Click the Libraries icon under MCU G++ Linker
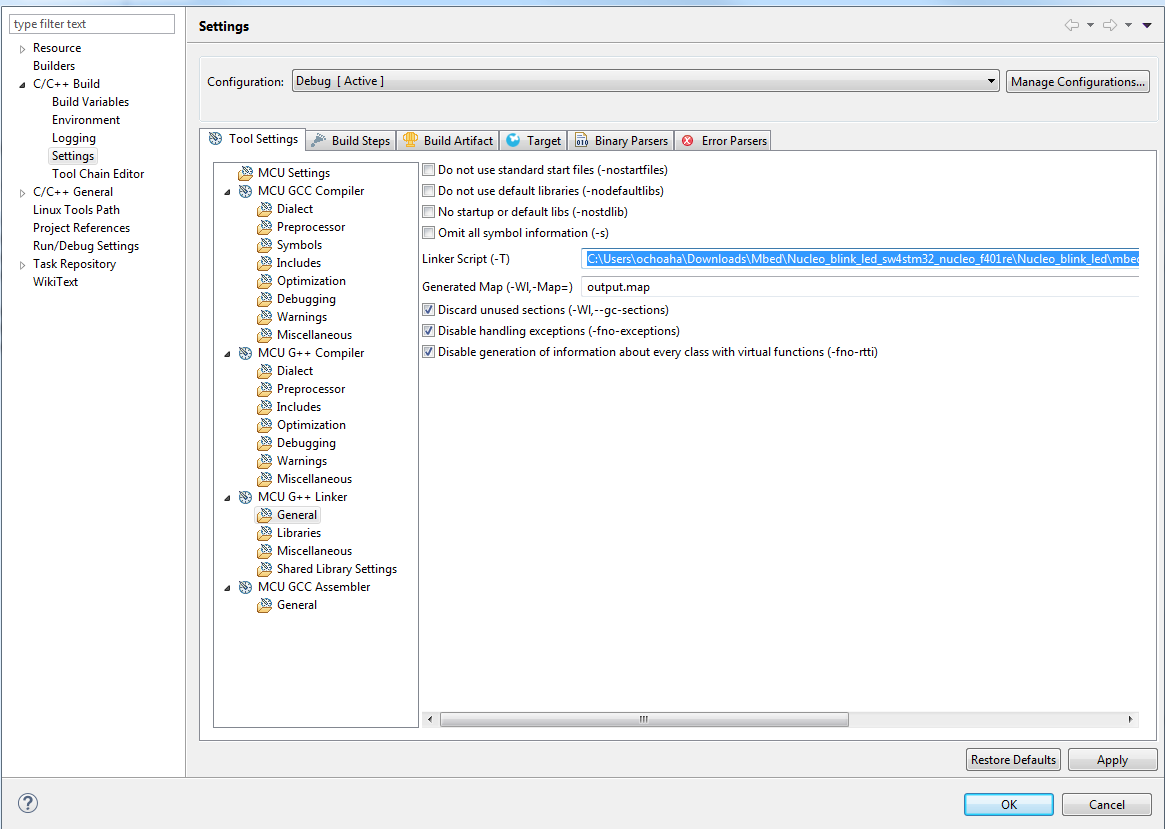 (x=264, y=533)
